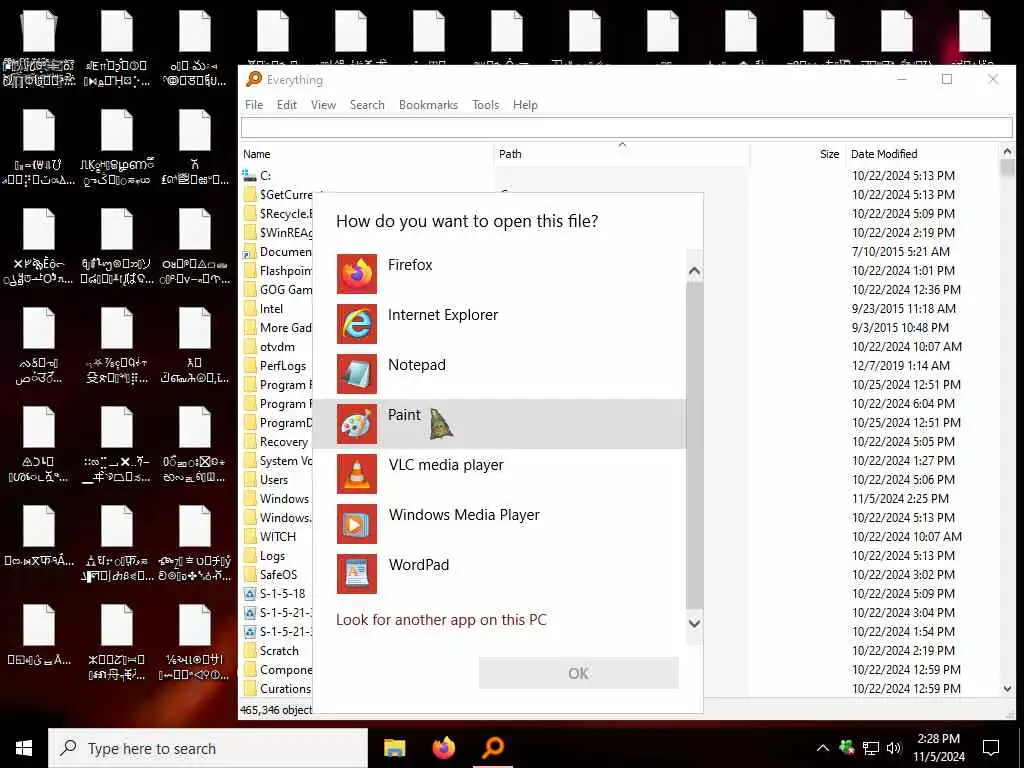Screen dimensions: 1024x768
Task: Select the otvdm folder icon
Action: (249, 346)
